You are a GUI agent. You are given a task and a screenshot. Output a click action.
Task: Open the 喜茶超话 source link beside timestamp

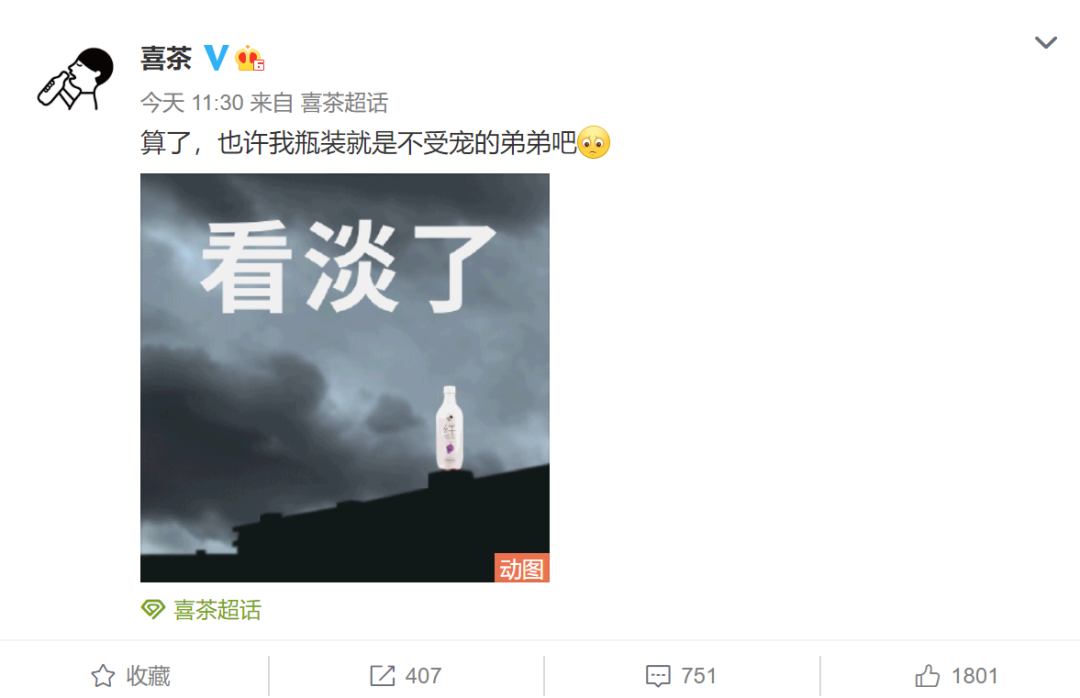click(344, 103)
